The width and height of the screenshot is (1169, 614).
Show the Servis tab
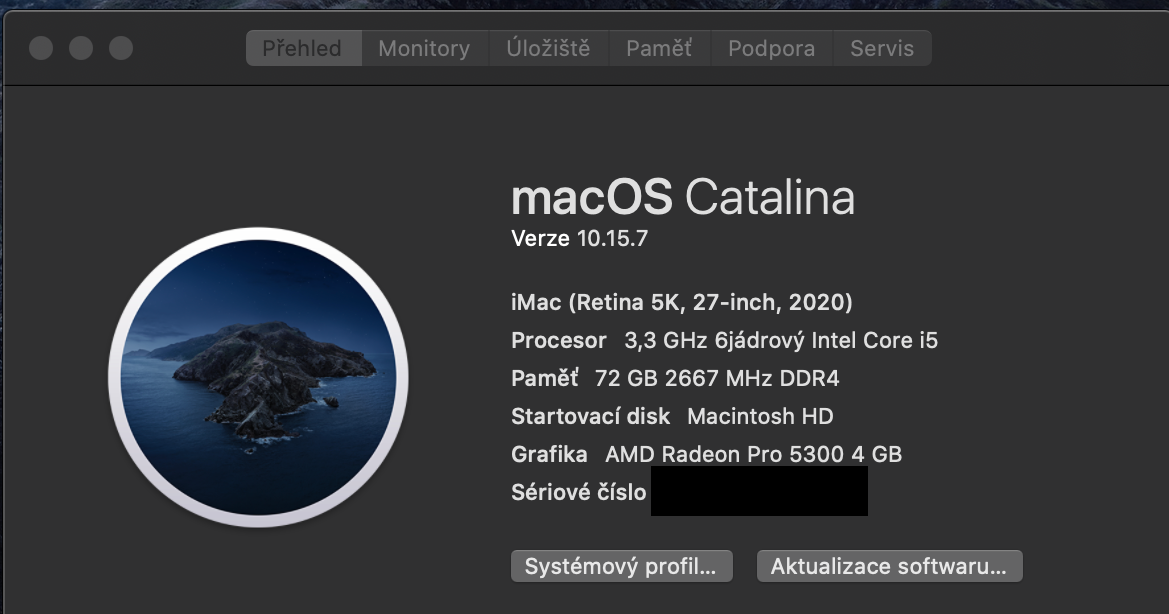pyautogui.click(x=882, y=48)
